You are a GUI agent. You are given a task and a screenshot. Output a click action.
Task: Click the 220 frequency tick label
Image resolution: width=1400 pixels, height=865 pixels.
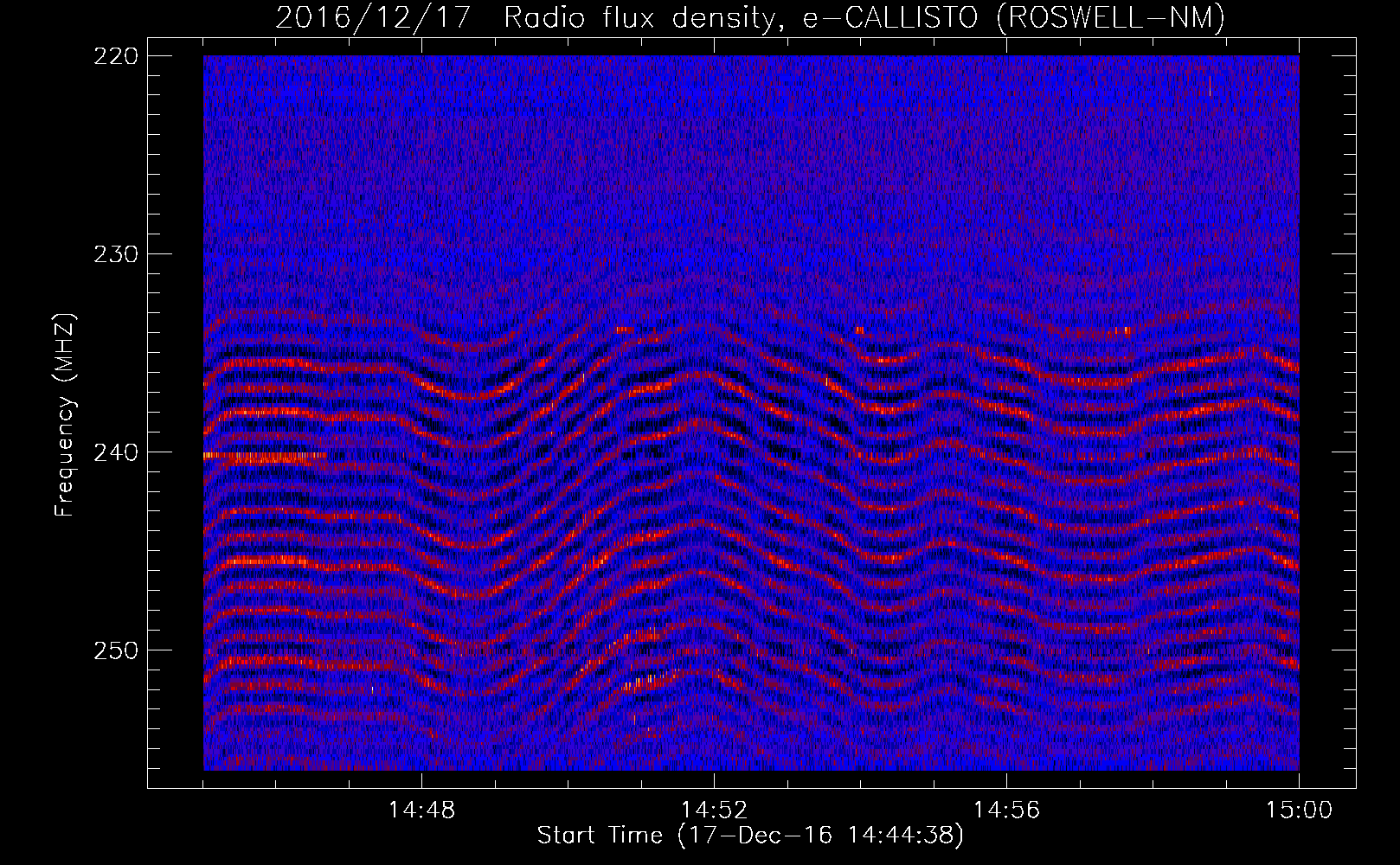click(x=115, y=56)
